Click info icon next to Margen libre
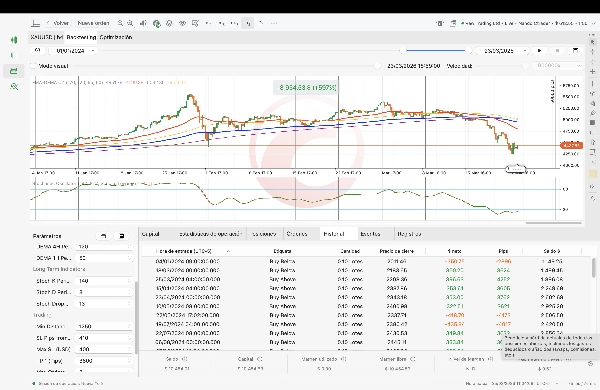Viewport: 600px width, 390px height. pos(412,359)
